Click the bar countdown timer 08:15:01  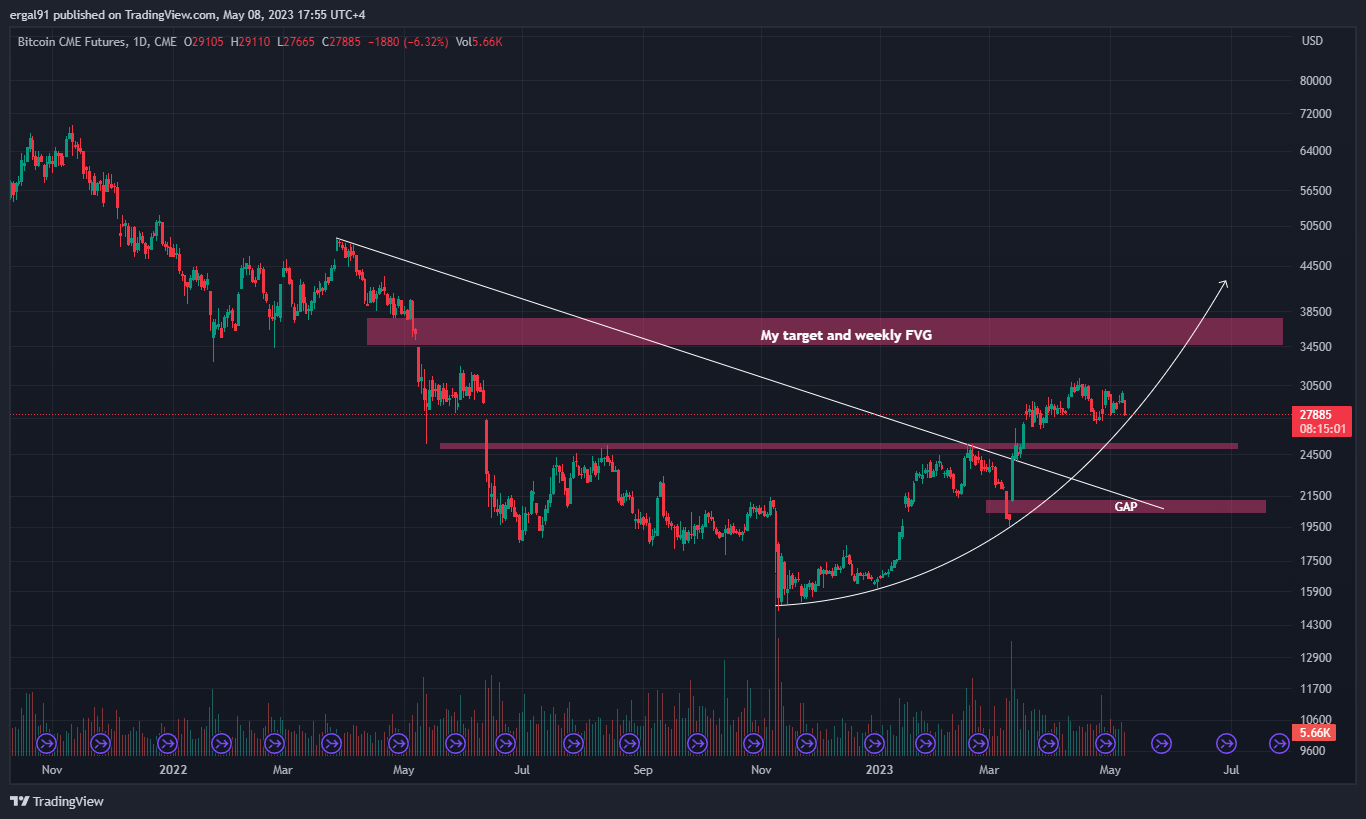pos(1323,428)
